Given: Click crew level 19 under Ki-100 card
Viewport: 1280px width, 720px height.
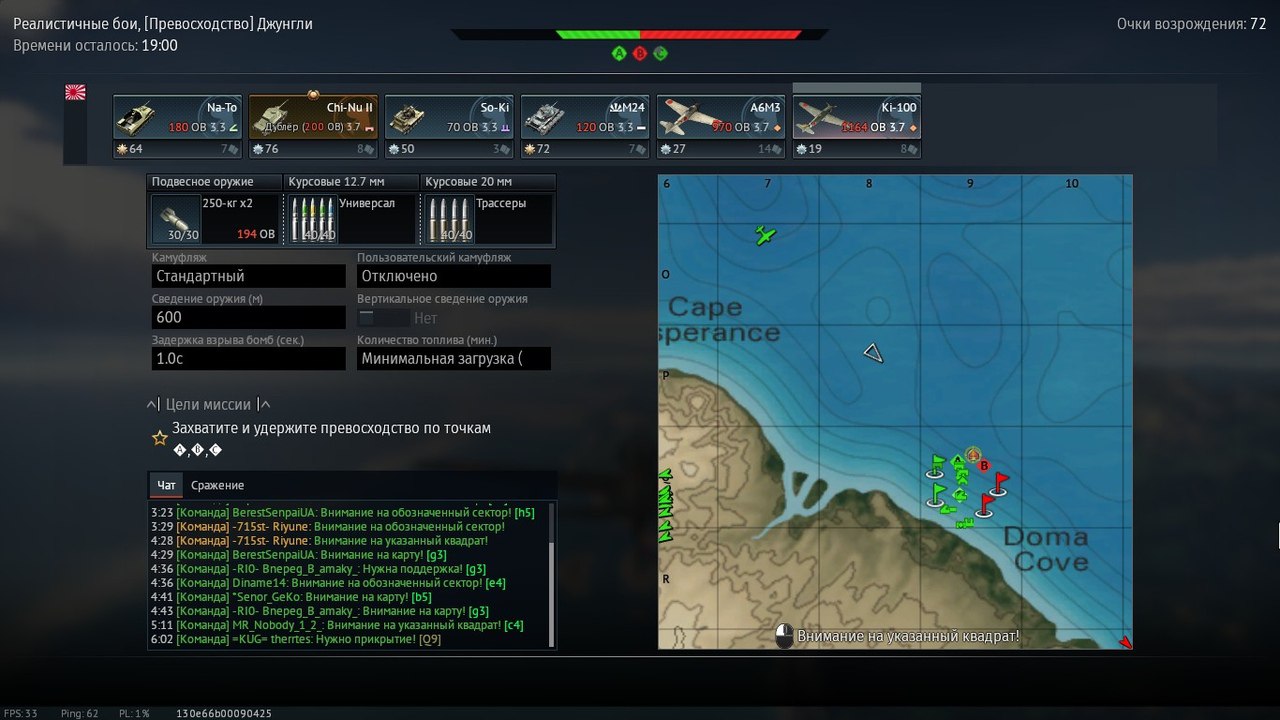Looking at the screenshot, I should [x=810, y=149].
